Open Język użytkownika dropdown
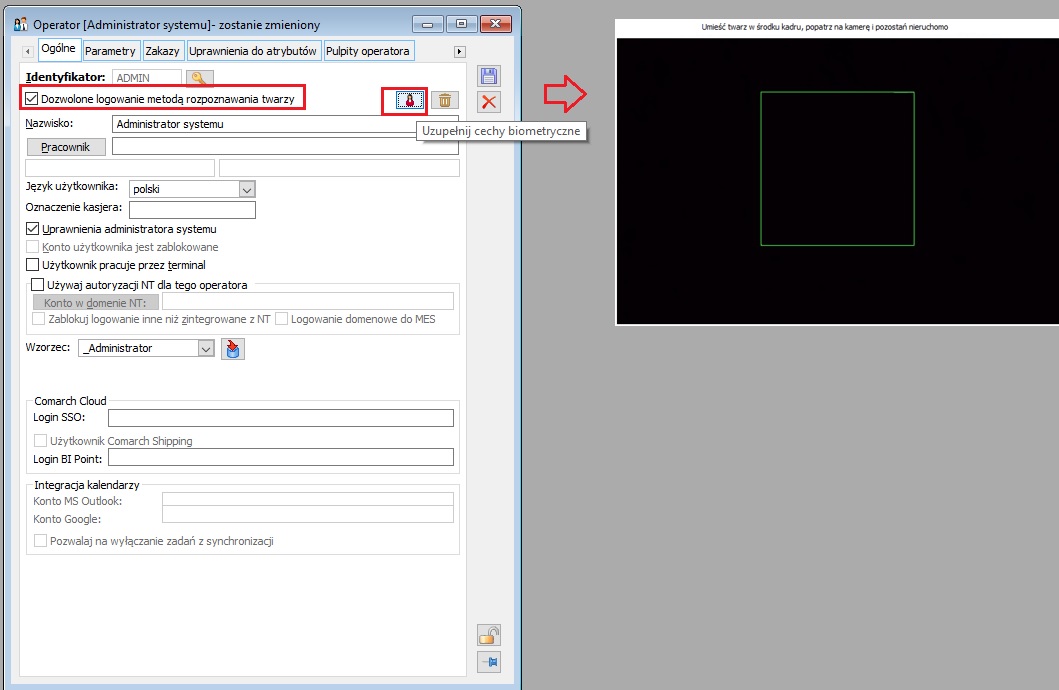The width and height of the screenshot is (1059, 690). pos(247,190)
